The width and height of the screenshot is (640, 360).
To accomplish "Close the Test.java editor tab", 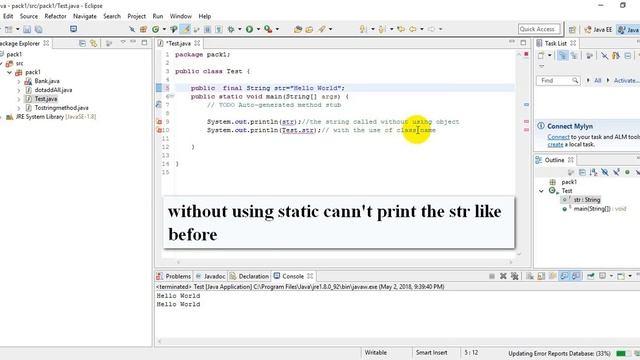I will [x=197, y=43].
